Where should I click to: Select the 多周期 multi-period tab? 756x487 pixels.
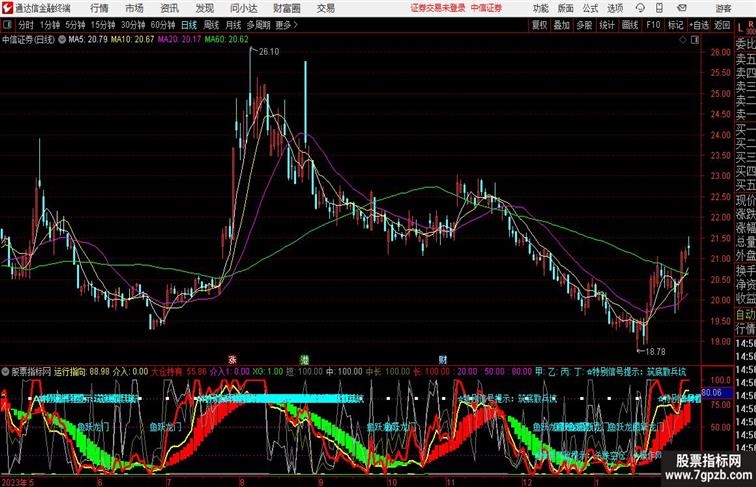[x=258, y=25]
